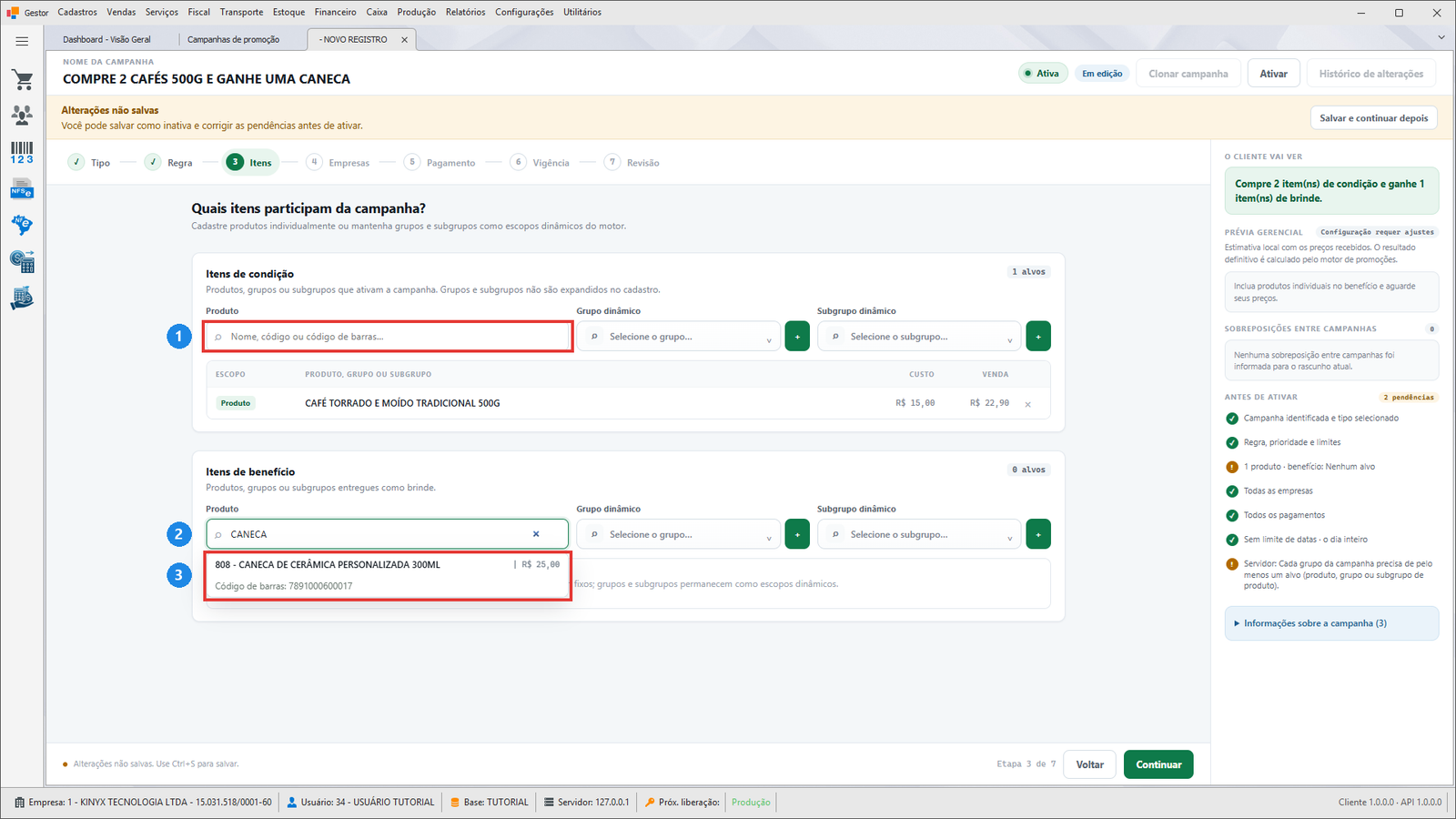Open Histórico de alterações
1456x819 pixels.
1371,74
